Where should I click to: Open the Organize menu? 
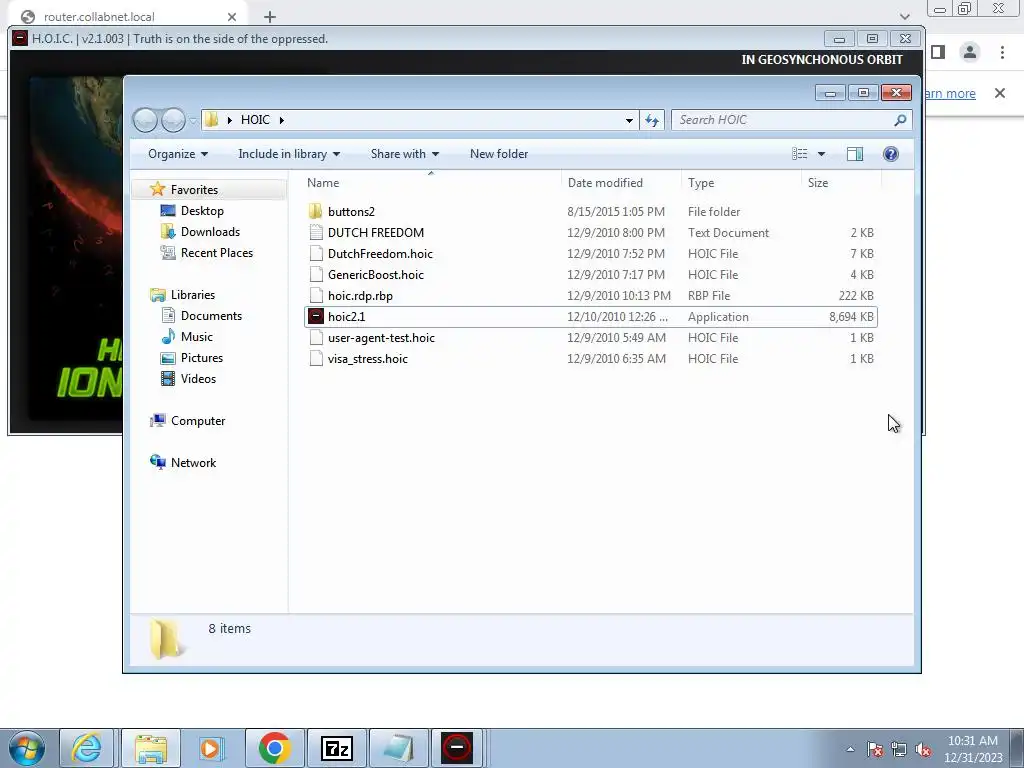pyautogui.click(x=178, y=154)
